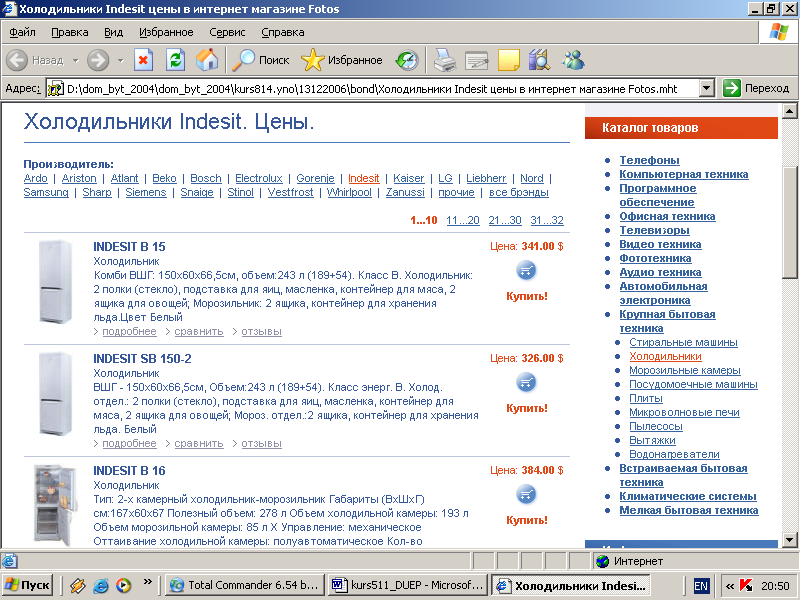Print the page with printer icon
This screenshot has height=600, width=800.
click(445, 60)
